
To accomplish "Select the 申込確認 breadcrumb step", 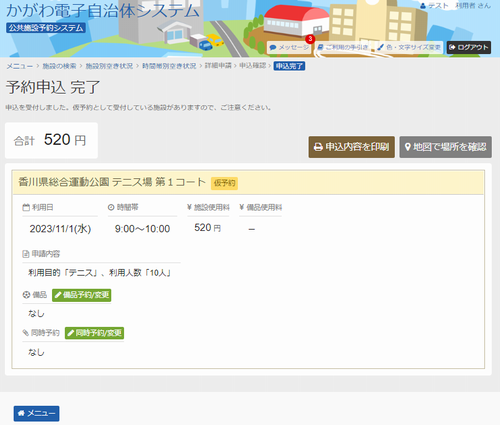I will (252, 66).
